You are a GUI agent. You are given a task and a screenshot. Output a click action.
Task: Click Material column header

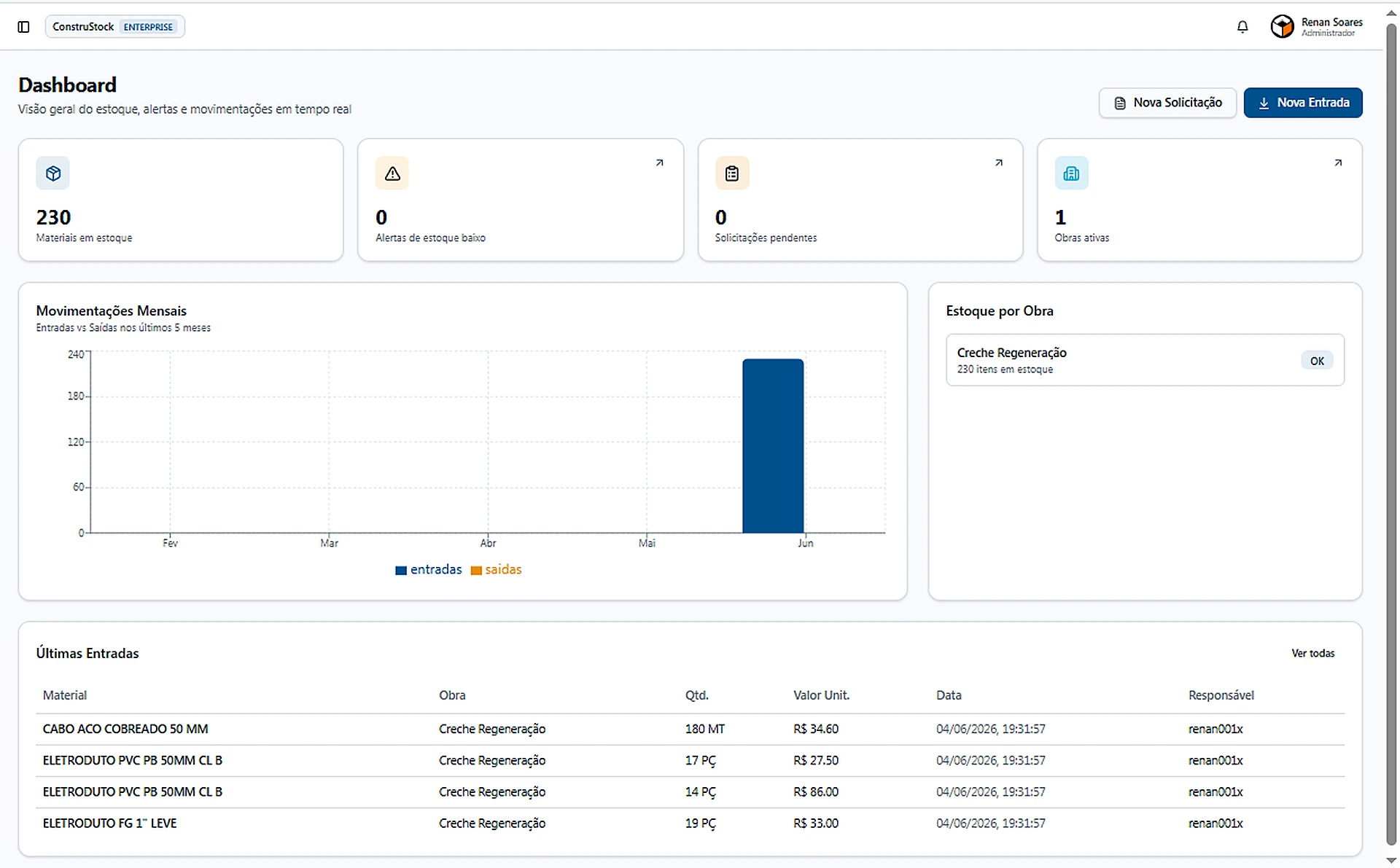pos(65,695)
